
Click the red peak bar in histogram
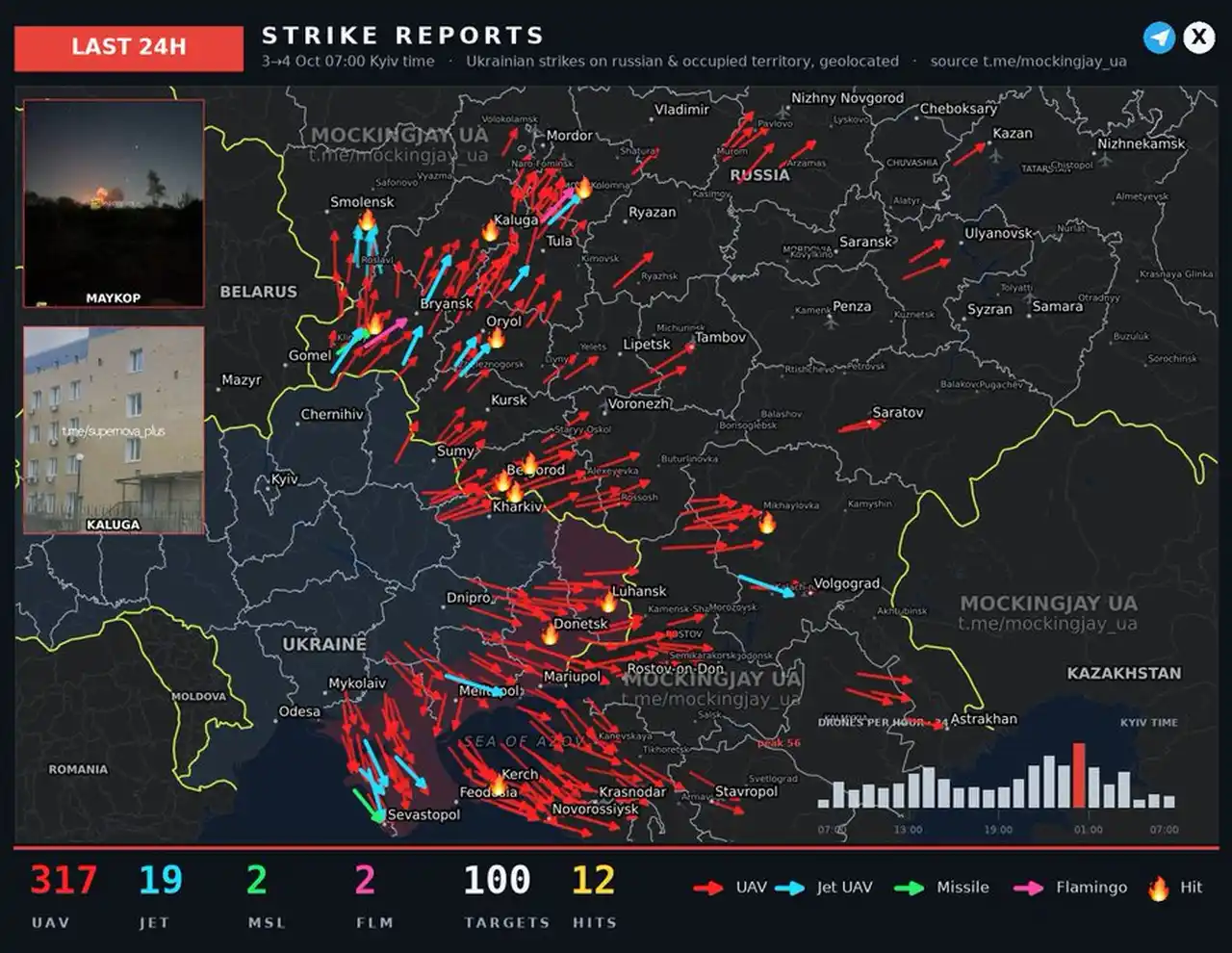coord(1079,775)
